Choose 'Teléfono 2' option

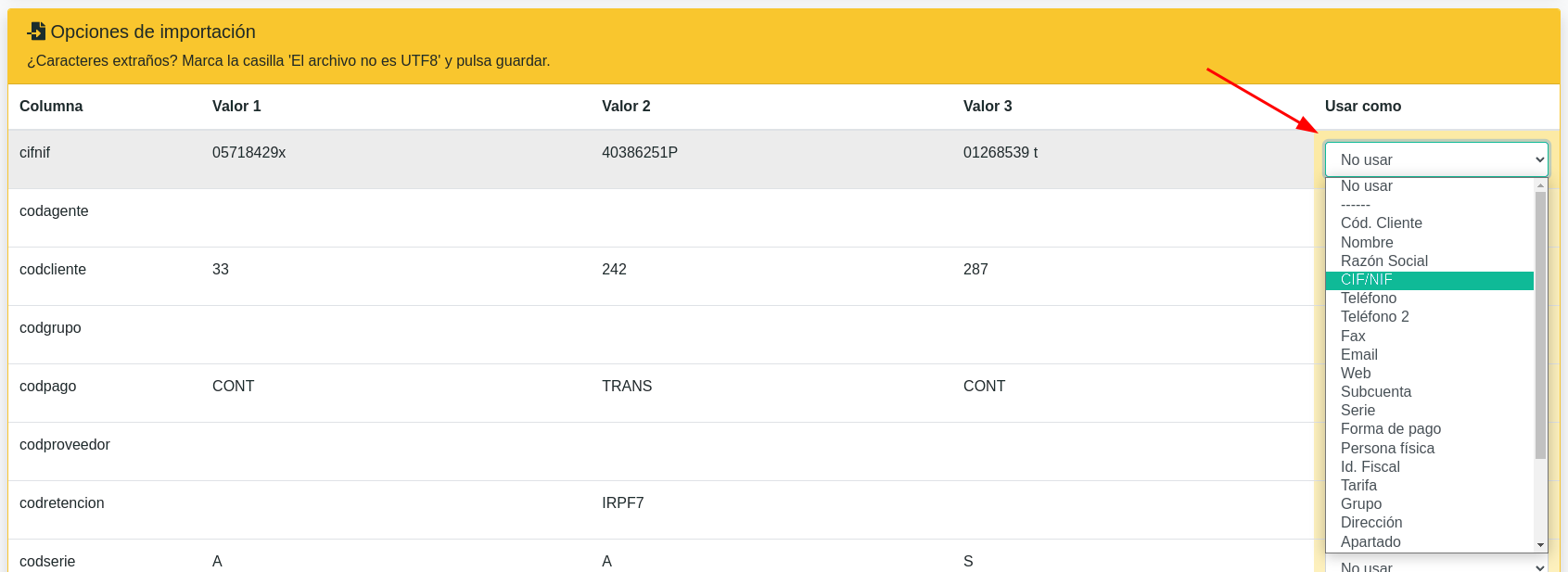click(x=1430, y=317)
